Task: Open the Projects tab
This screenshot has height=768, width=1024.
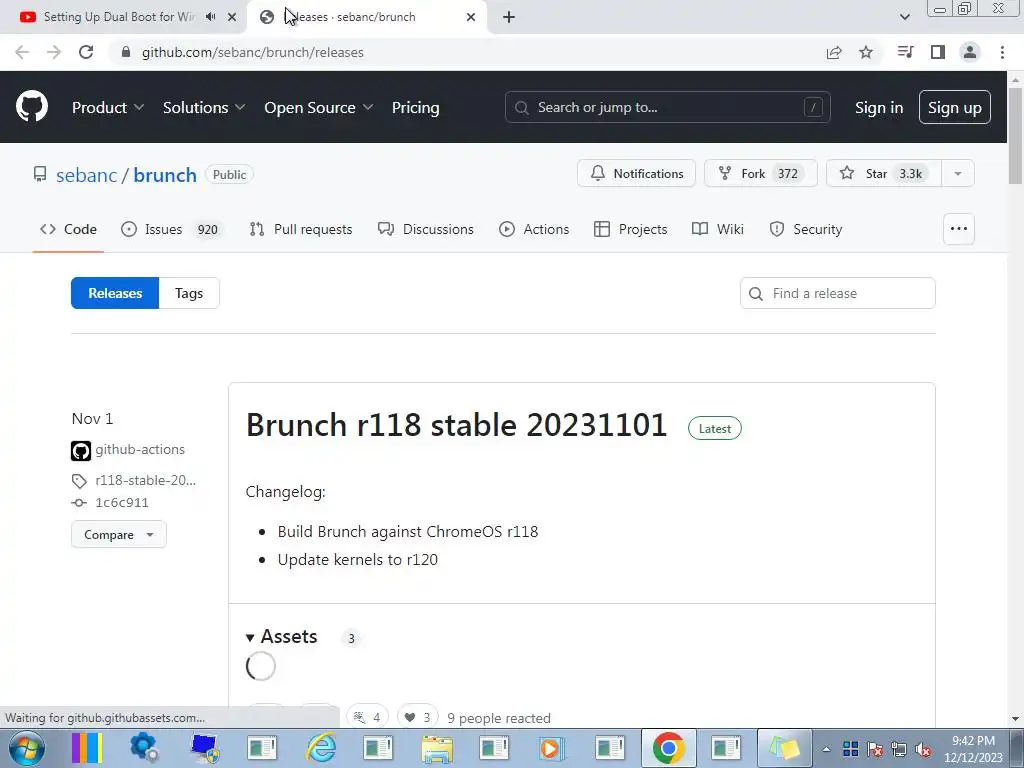Action: pyautogui.click(x=630, y=229)
